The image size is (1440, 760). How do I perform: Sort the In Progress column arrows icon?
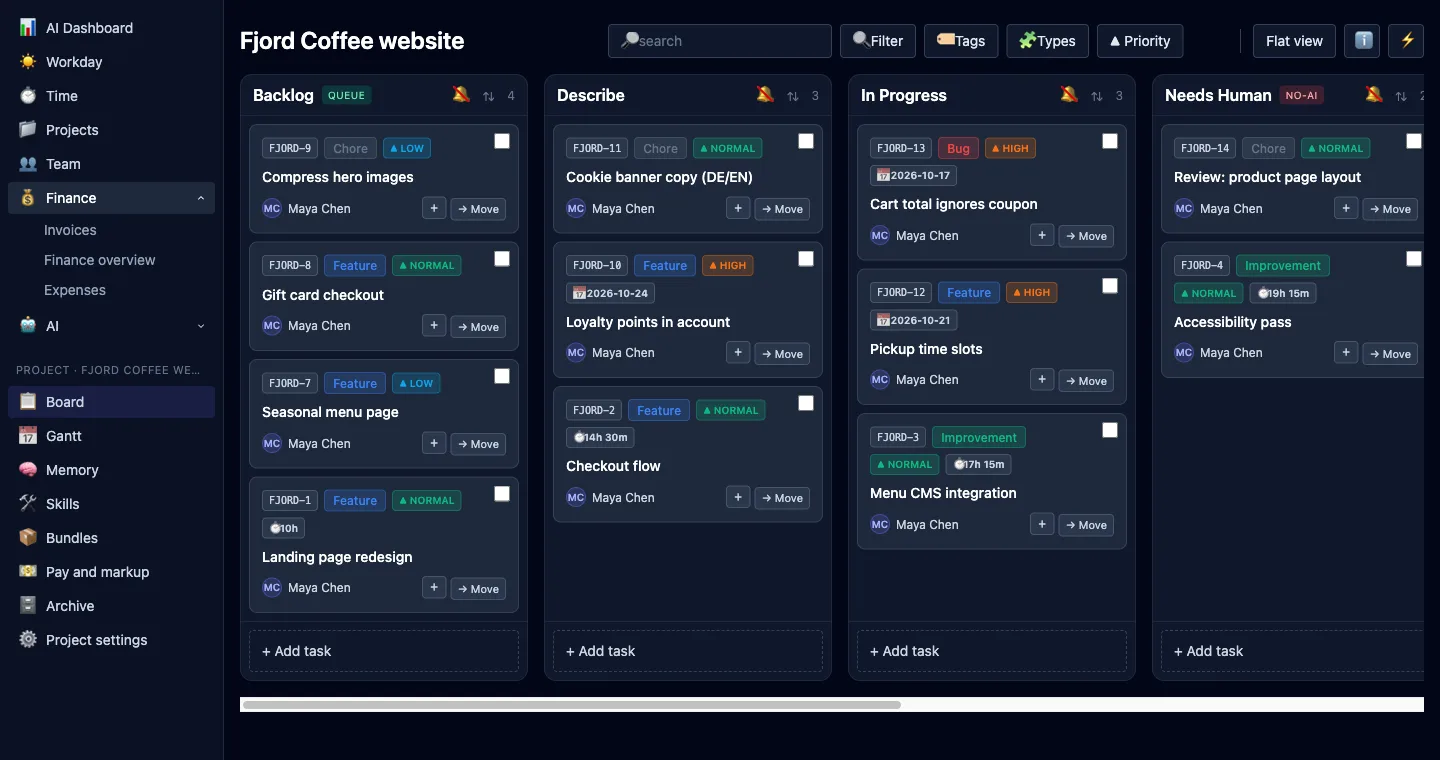(x=1097, y=96)
